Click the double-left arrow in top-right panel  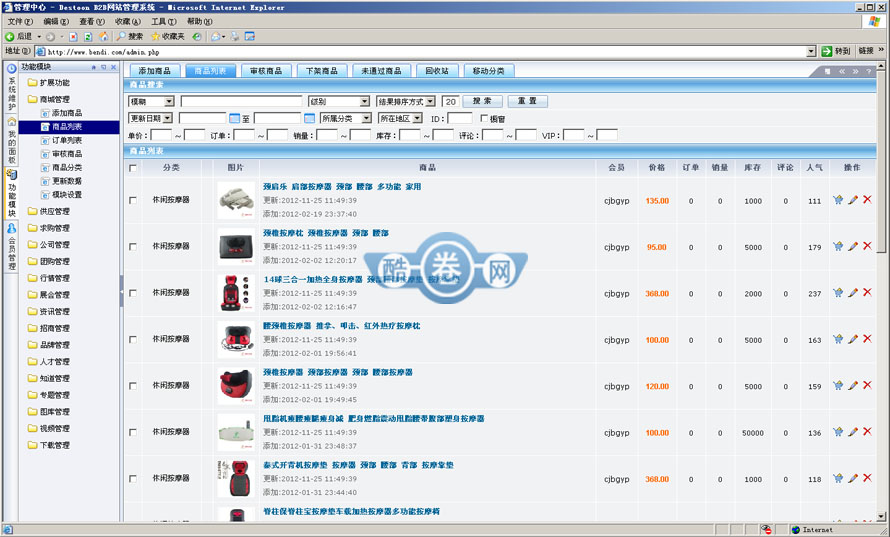pyautogui.click(x=842, y=72)
